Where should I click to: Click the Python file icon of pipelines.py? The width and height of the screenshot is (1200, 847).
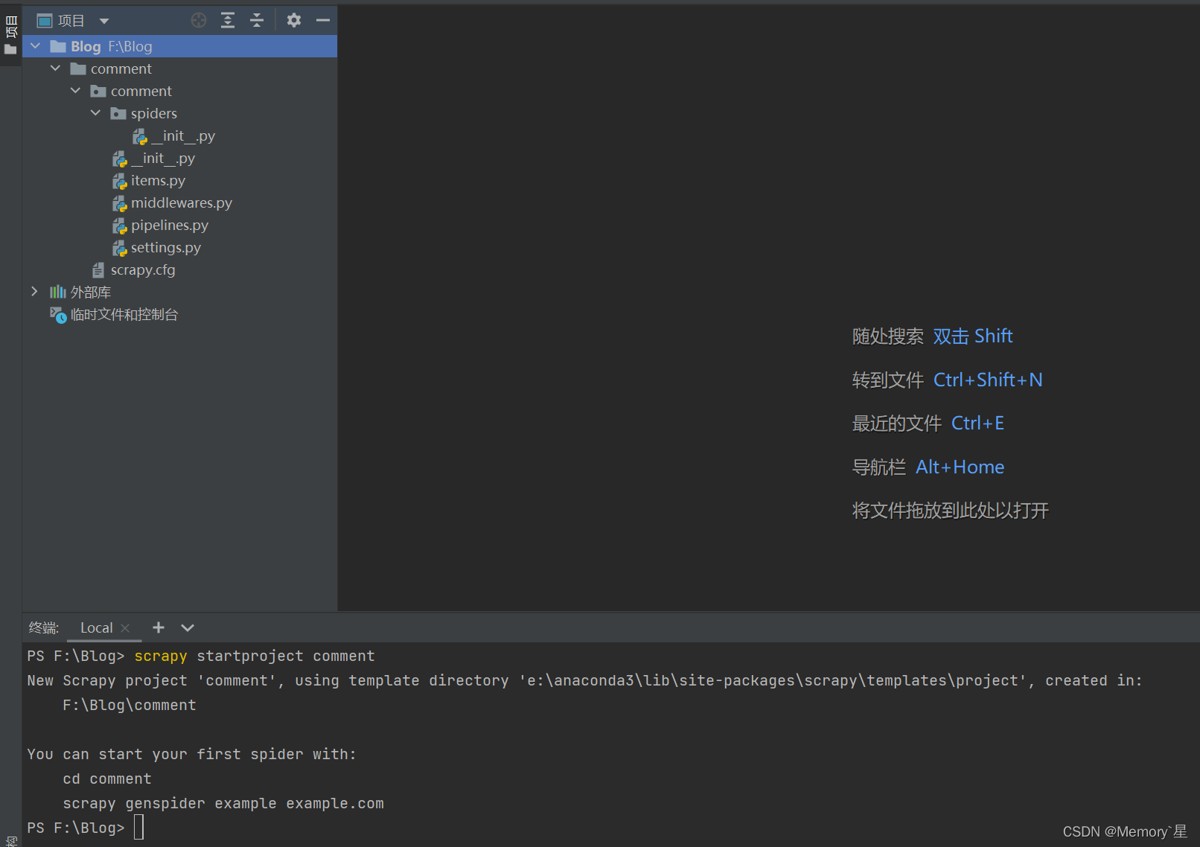coord(119,225)
